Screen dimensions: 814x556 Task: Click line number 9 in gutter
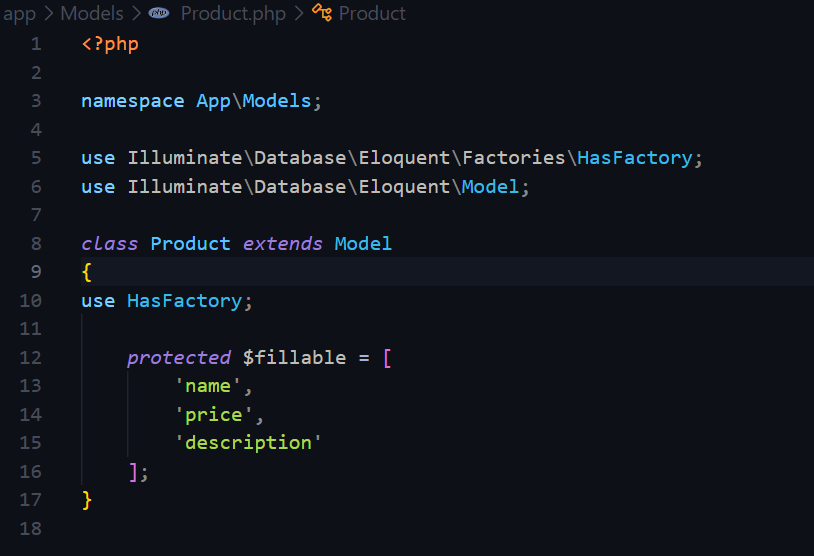pos(36,272)
